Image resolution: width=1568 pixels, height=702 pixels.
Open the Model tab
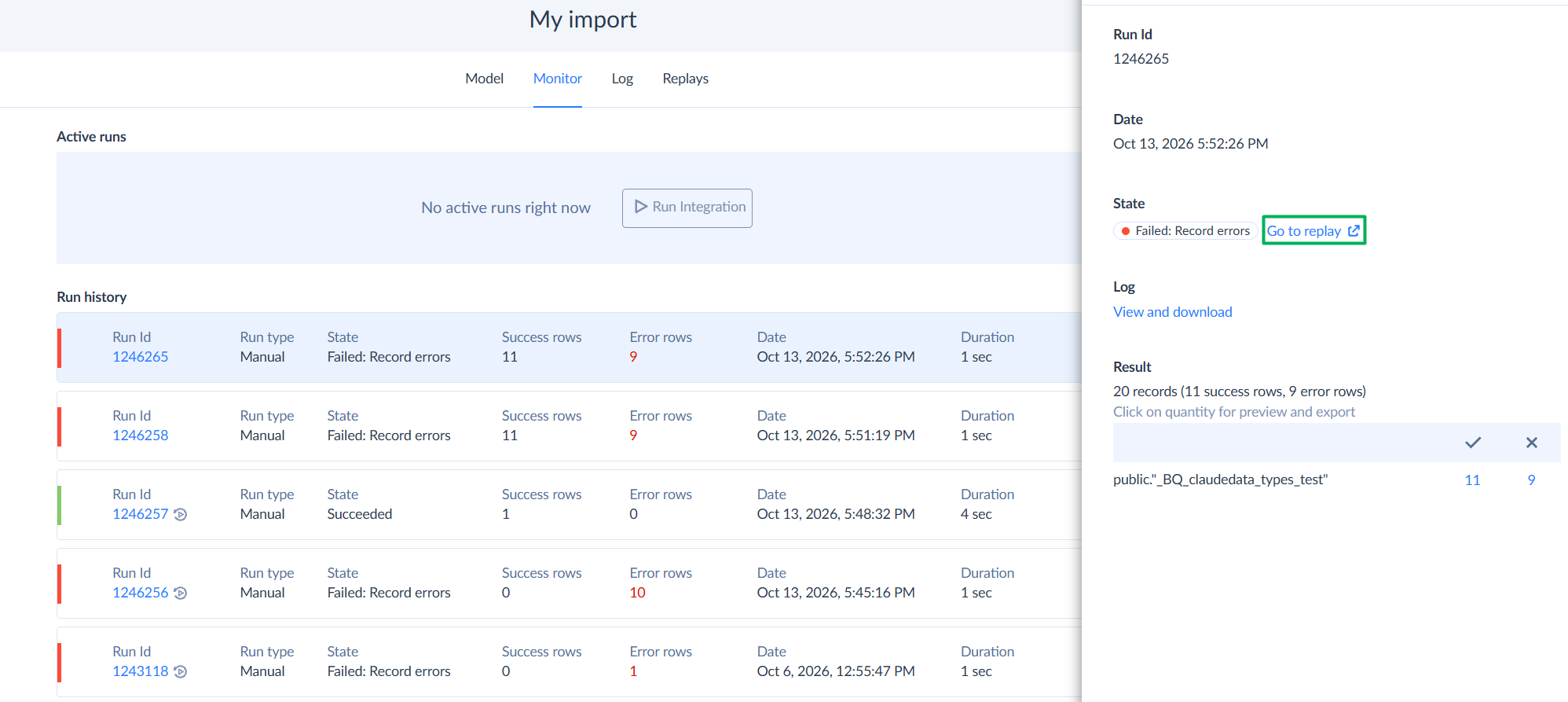pyautogui.click(x=484, y=79)
